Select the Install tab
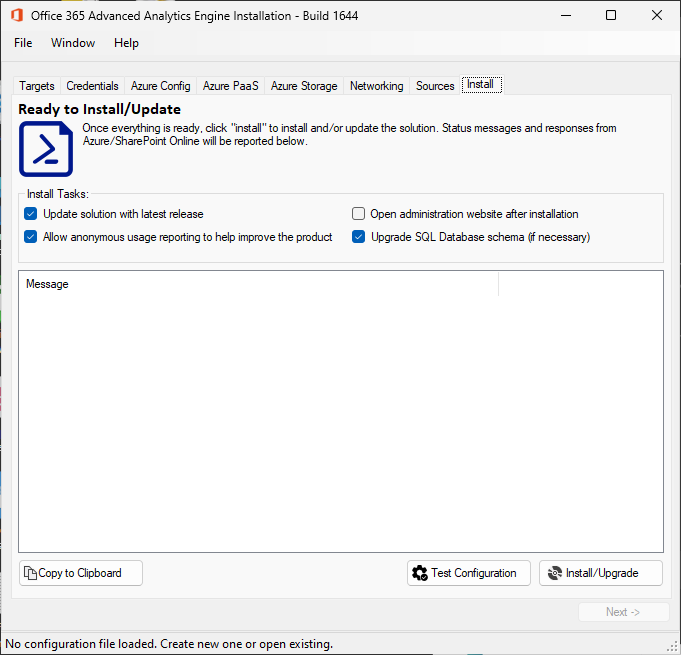 (x=481, y=84)
